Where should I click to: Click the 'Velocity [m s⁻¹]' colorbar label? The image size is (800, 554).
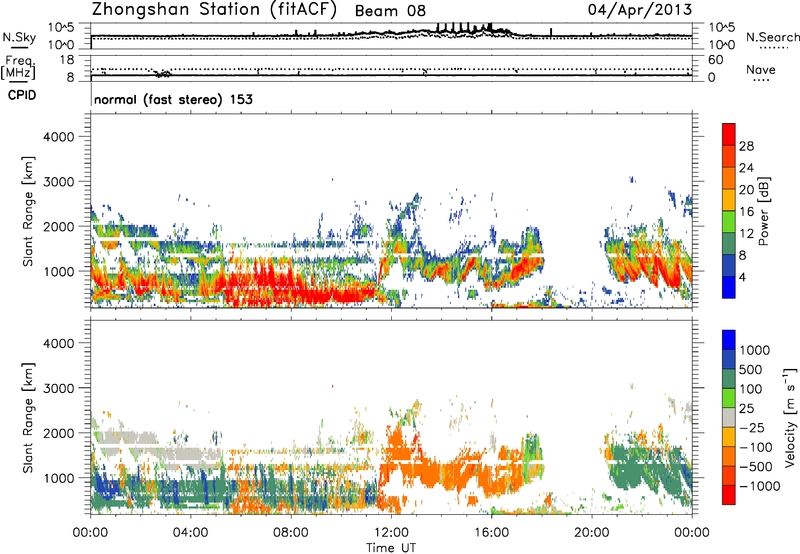(790, 417)
